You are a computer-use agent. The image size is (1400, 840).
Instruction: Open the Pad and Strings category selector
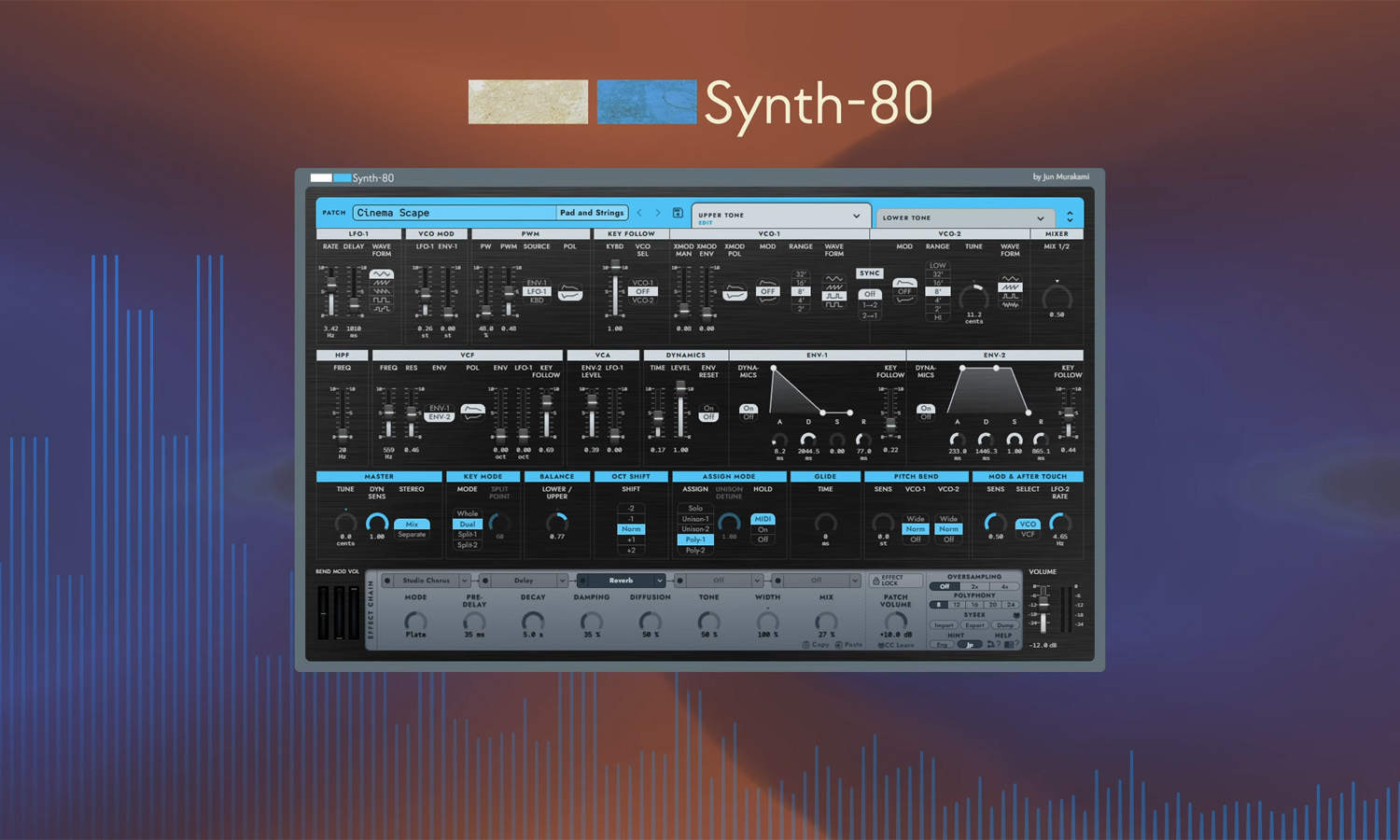(x=592, y=213)
